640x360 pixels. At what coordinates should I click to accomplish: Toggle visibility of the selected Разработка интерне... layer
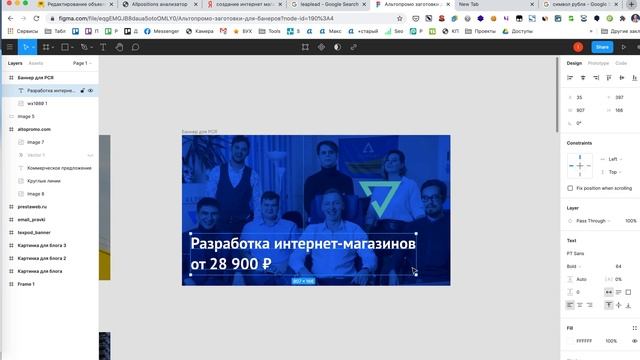pos(91,91)
